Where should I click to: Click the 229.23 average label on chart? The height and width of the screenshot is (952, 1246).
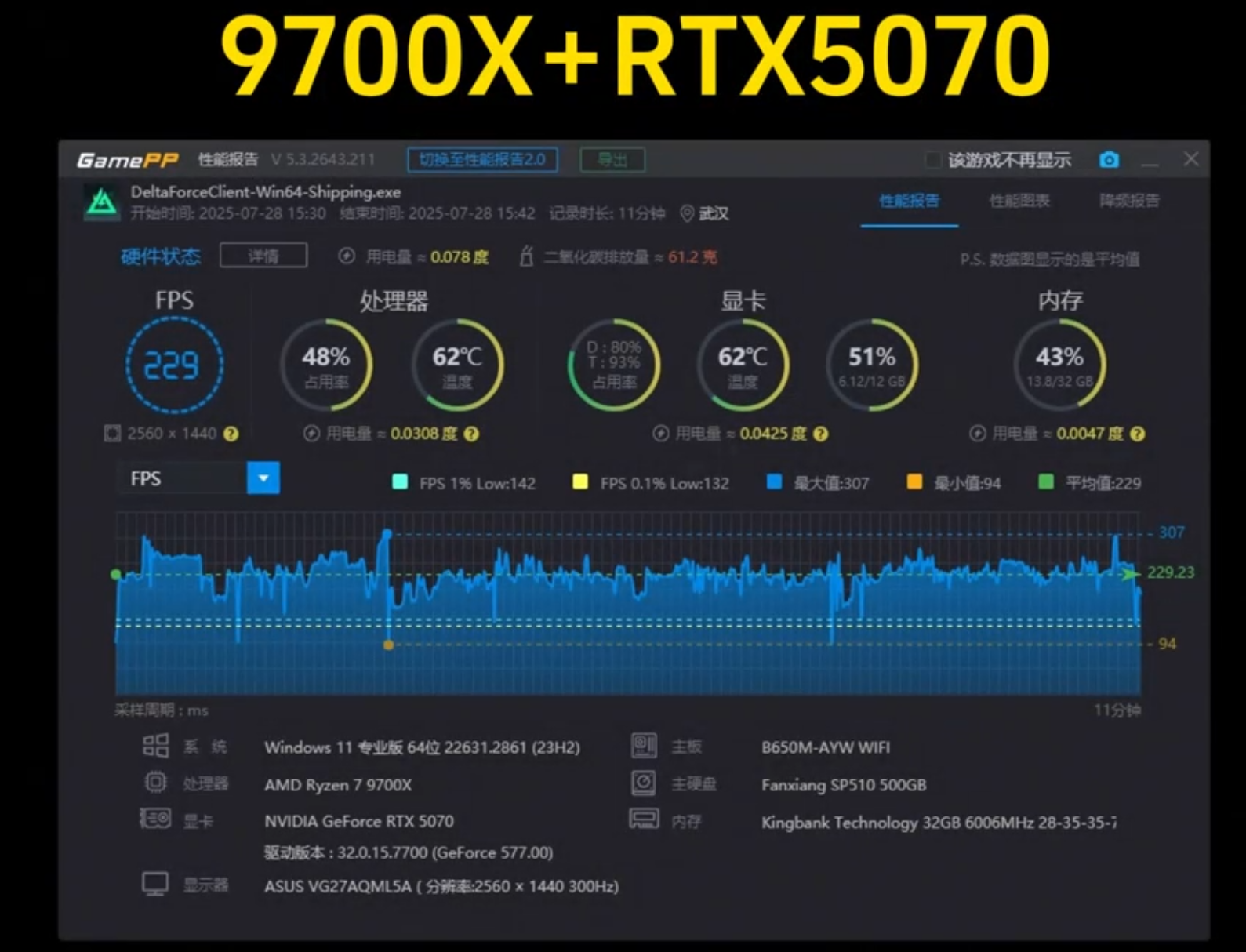pyautogui.click(x=1170, y=572)
